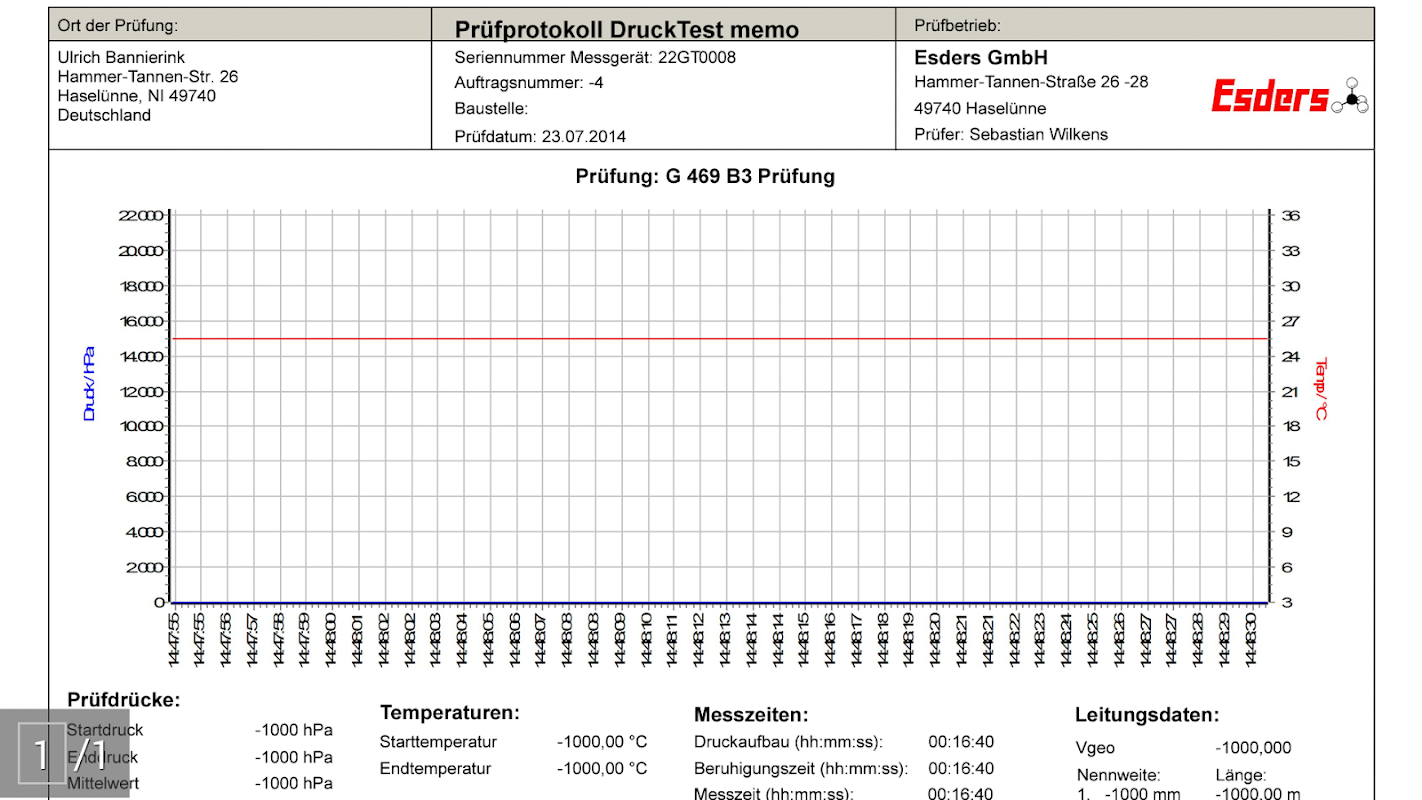This screenshot has height=800, width=1422.
Task: Click the Vgeo value '-1000,000'
Action: [1253, 748]
